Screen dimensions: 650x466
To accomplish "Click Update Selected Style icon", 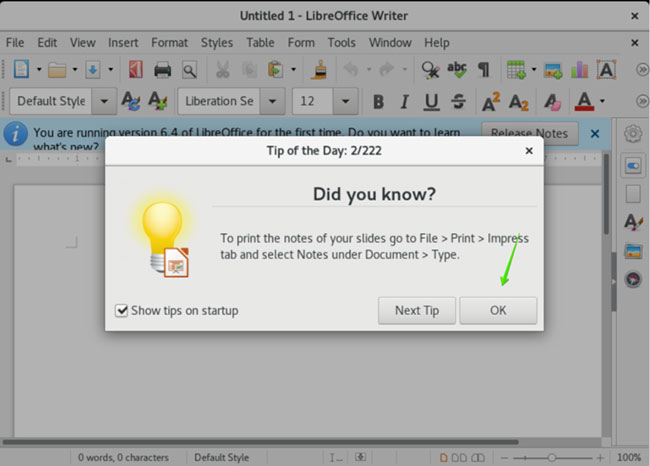I will tap(131, 101).
